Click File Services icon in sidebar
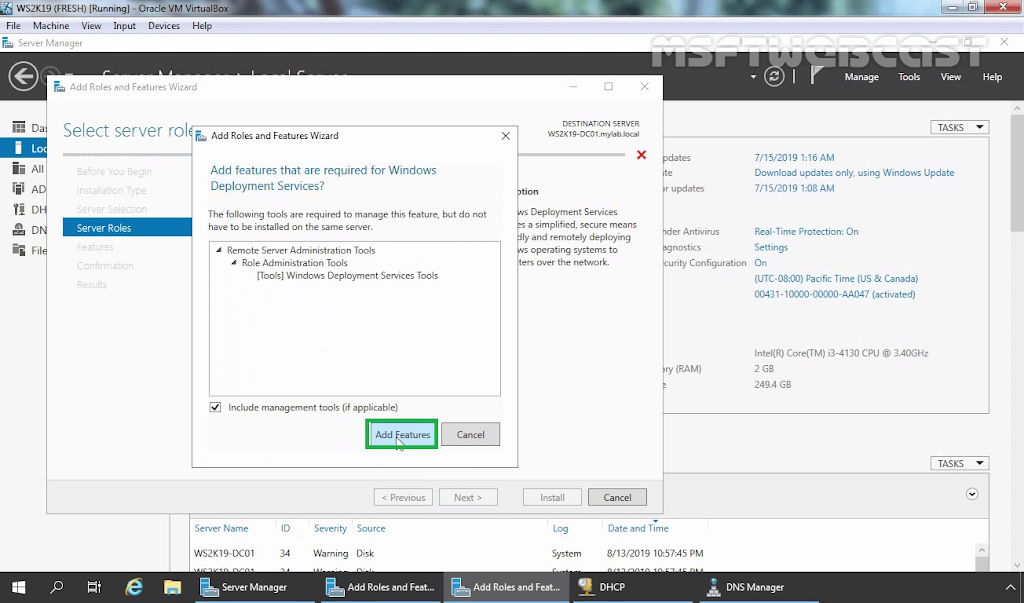 19,250
